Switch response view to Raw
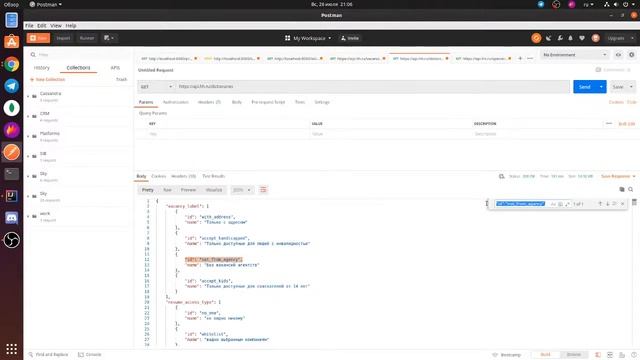The image size is (640, 360). point(167,190)
